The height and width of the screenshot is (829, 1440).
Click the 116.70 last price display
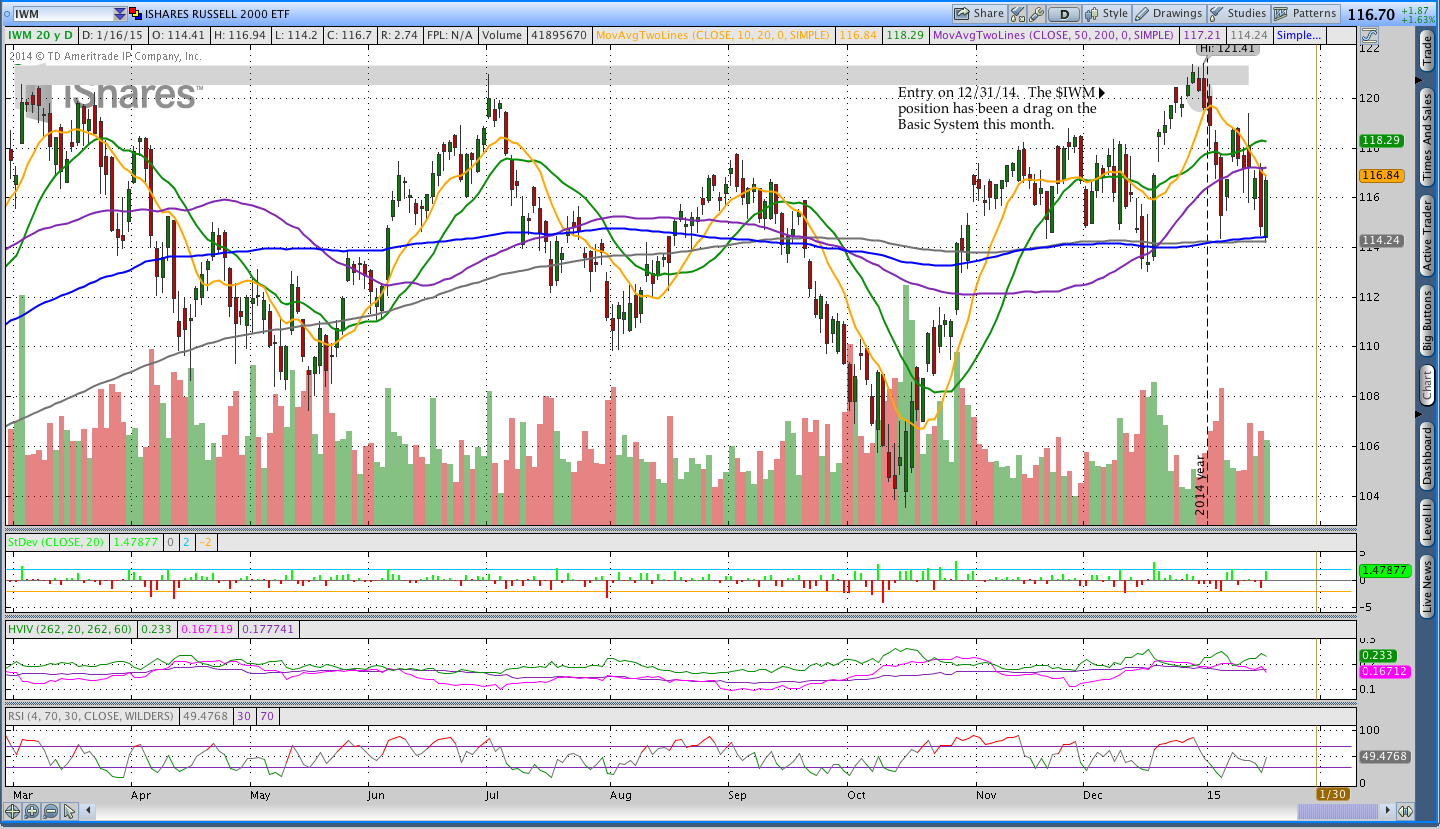1370,15
